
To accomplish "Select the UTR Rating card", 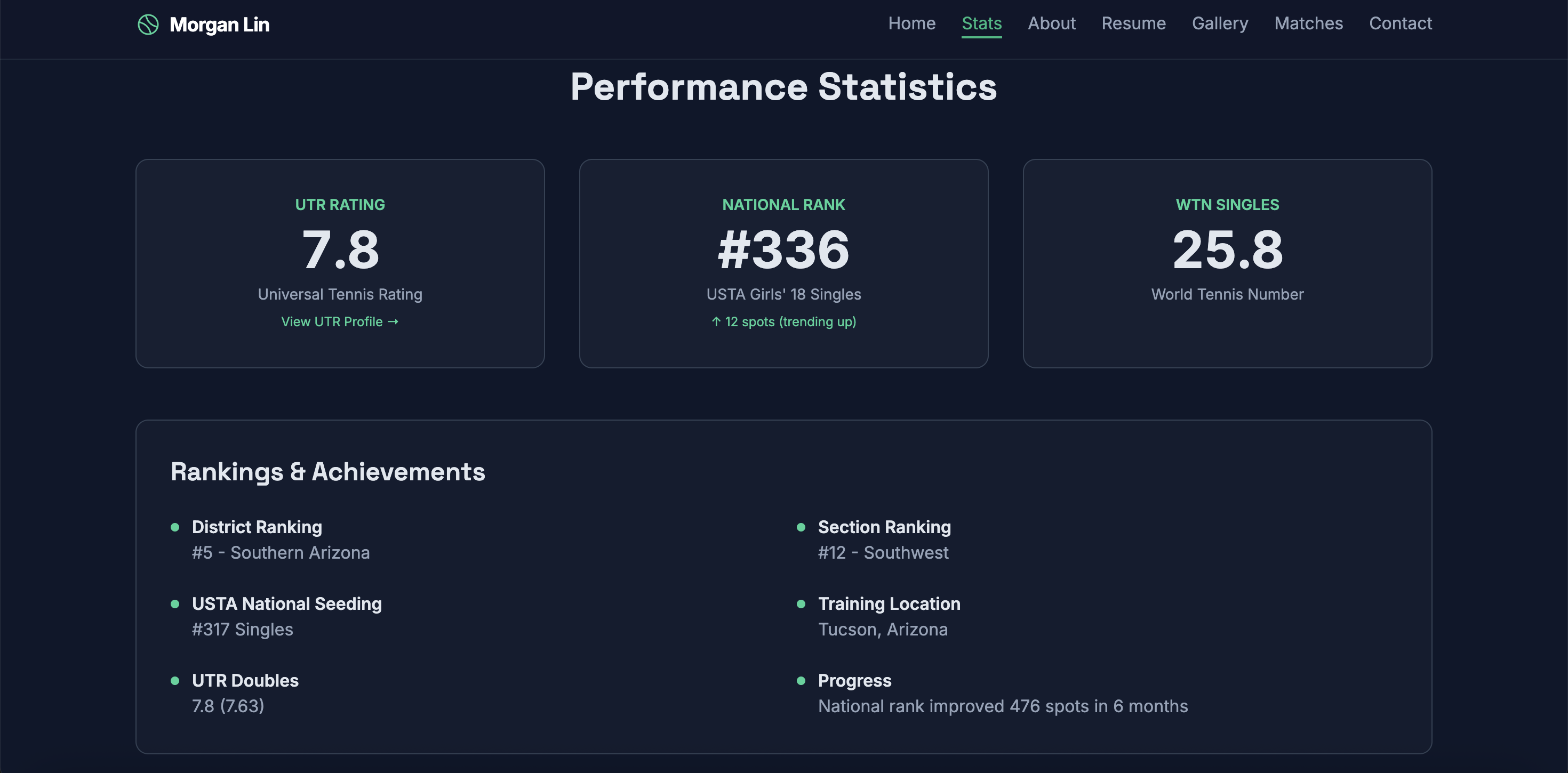I will (340, 263).
